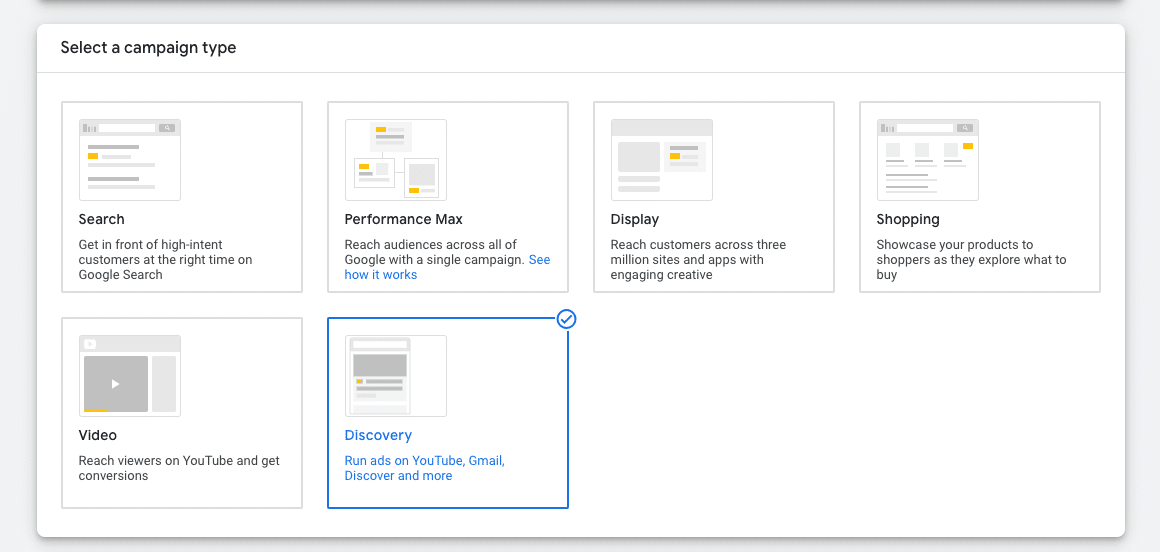Click the blue checkmark on Discovery card
The height and width of the screenshot is (552, 1160).
click(567, 319)
